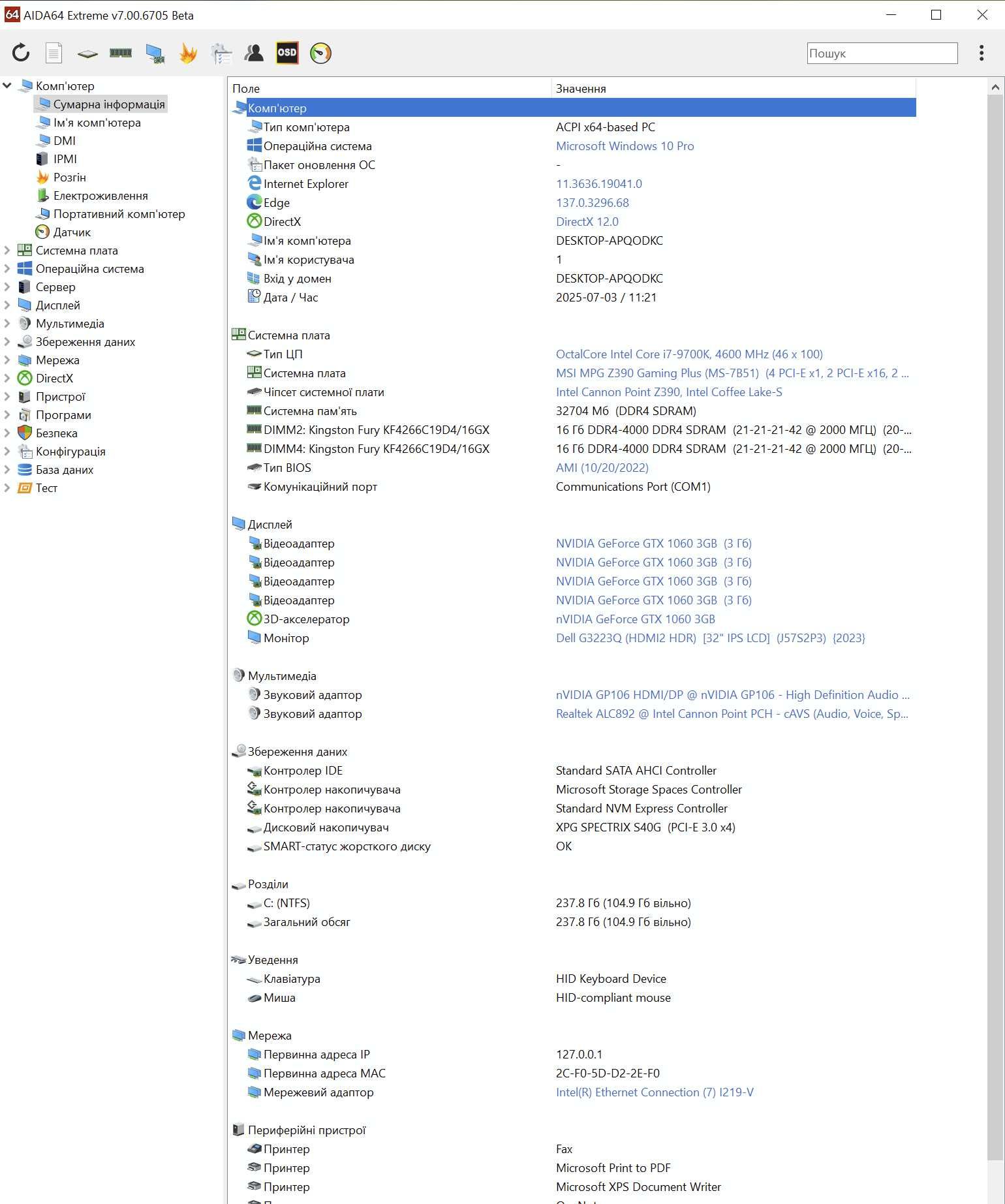The height and width of the screenshot is (1204, 1005).
Task: Expand the Сервер tree node
Action: 7,286
